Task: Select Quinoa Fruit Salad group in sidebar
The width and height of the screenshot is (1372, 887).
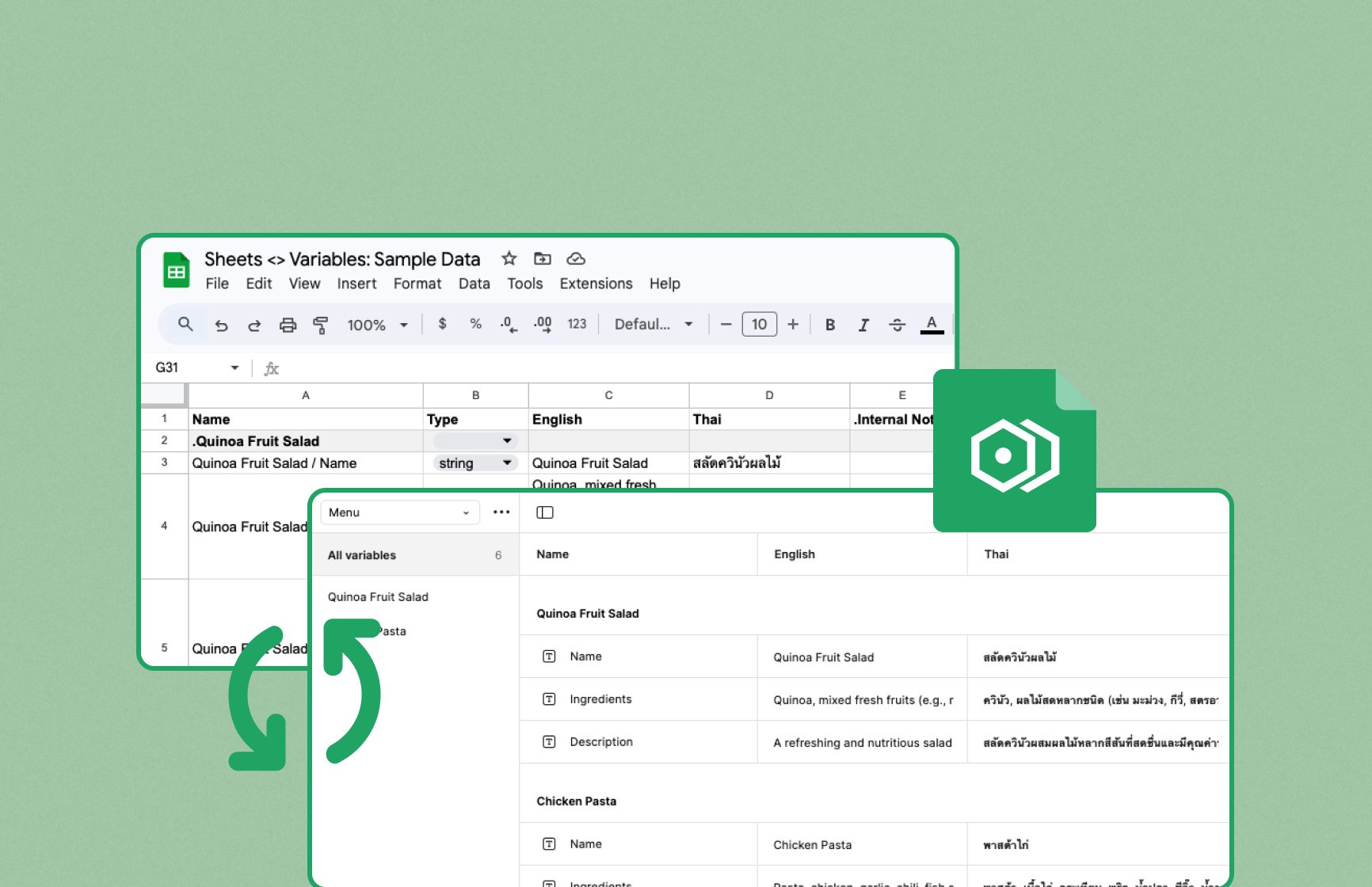Action: tap(378, 597)
